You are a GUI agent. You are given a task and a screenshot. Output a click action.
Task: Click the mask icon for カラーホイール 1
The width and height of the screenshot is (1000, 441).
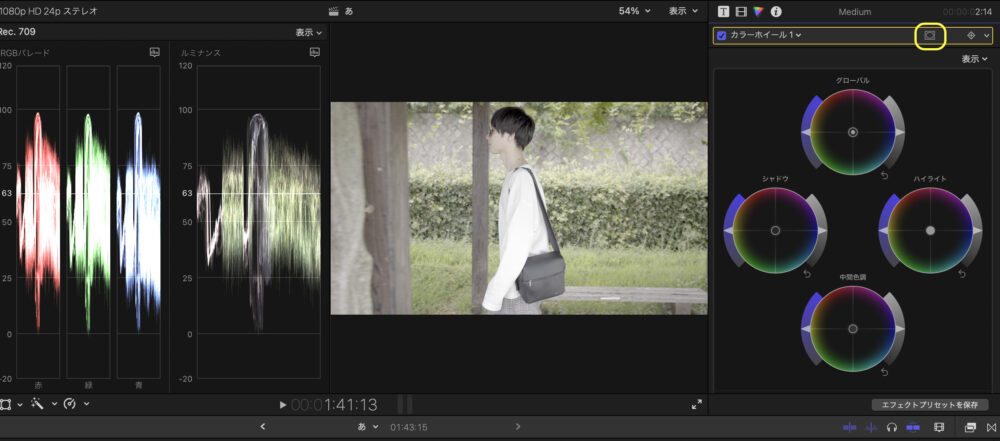[929, 35]
